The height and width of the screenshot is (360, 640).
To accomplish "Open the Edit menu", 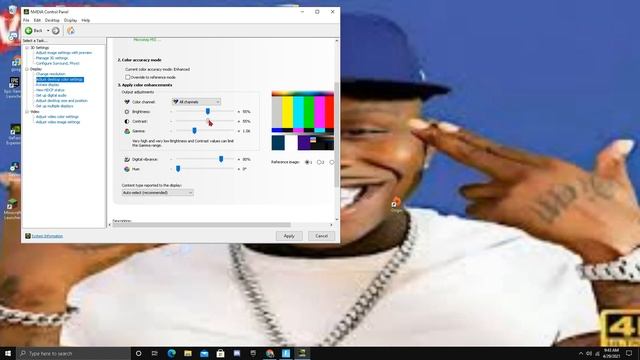I will click(37, 20).
